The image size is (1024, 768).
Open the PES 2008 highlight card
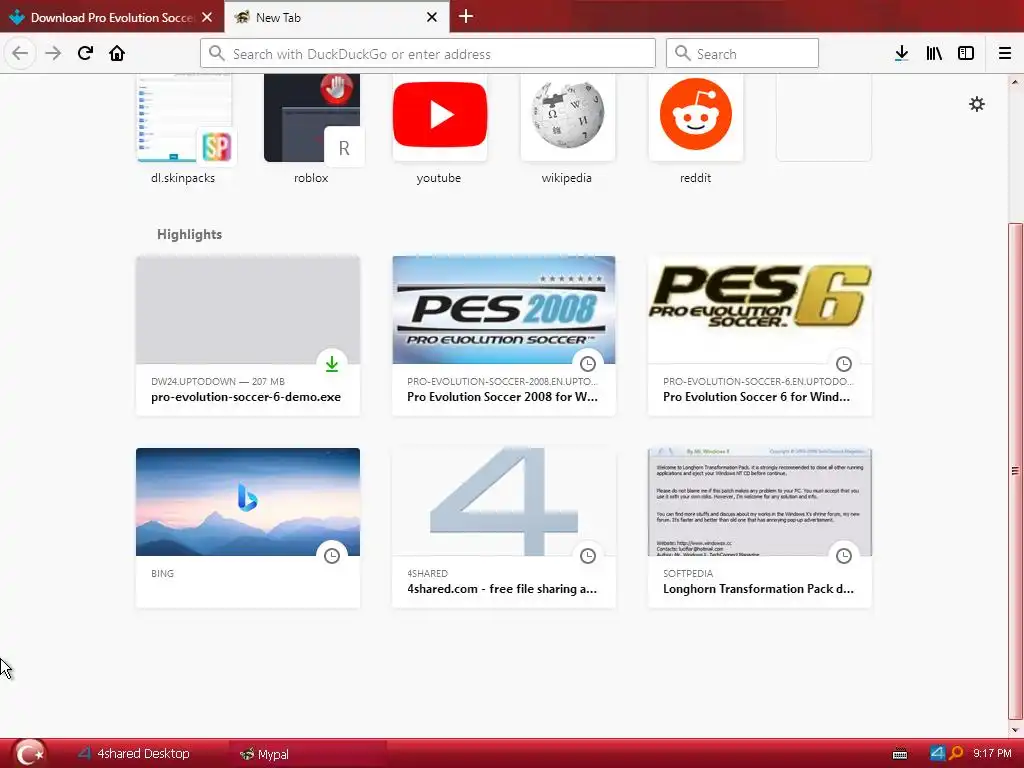(504, 336)
